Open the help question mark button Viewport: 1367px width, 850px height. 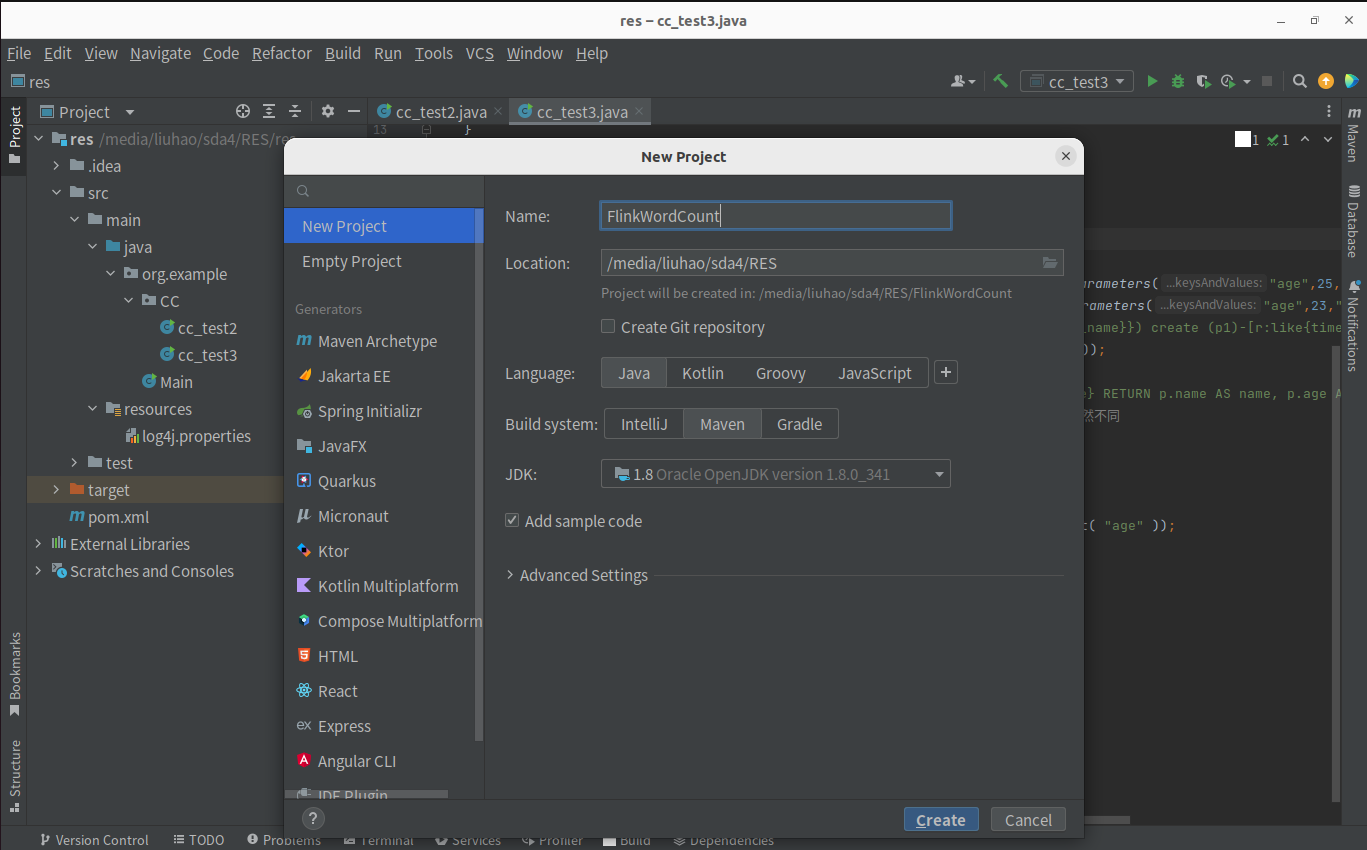[x=313, y=819]
